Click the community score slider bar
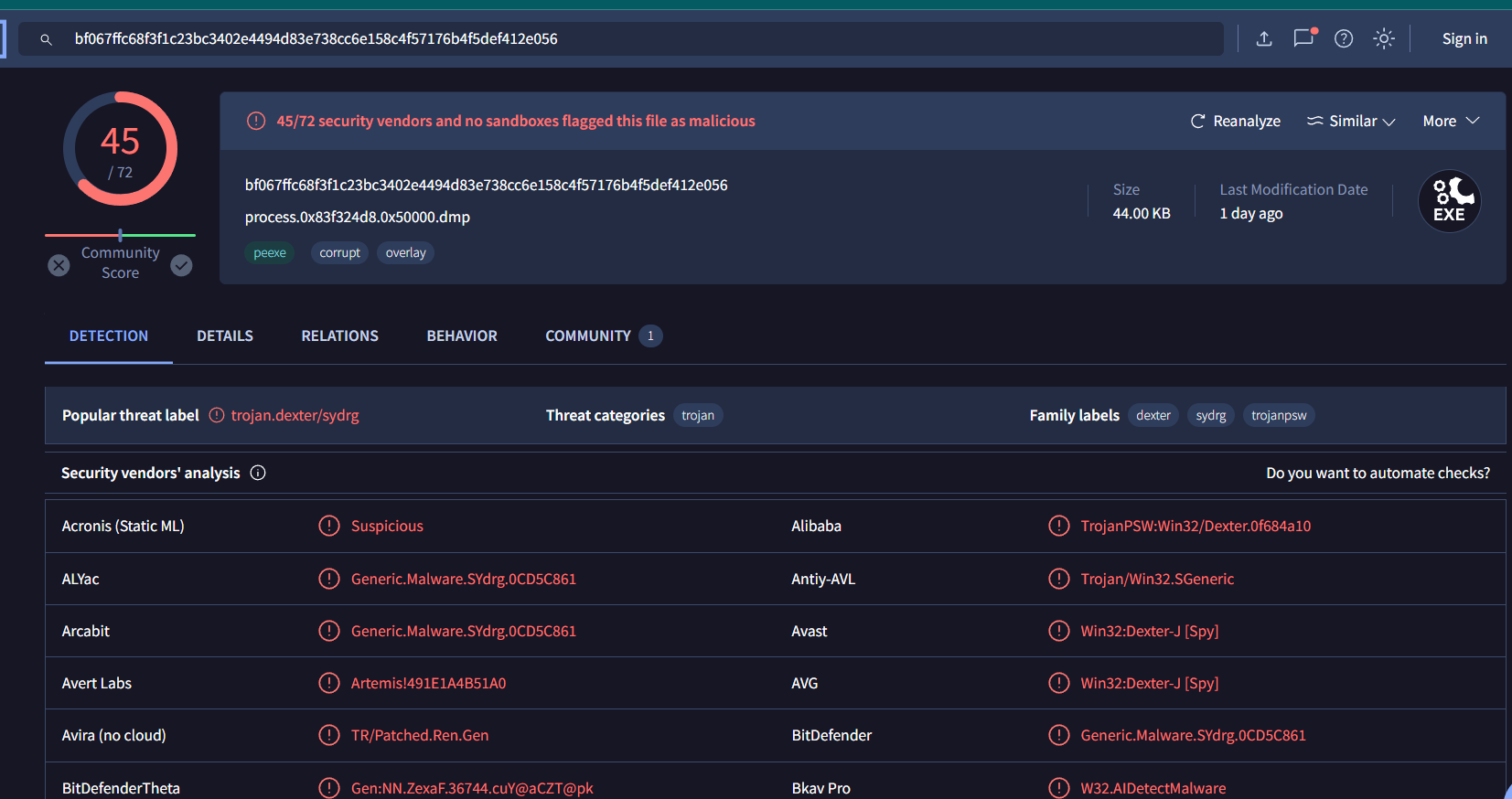1512x799 pixels. tap(120, 235)
